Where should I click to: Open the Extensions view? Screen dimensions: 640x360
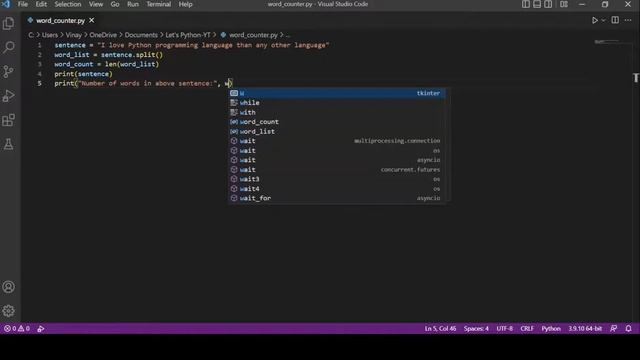(9, 120)
